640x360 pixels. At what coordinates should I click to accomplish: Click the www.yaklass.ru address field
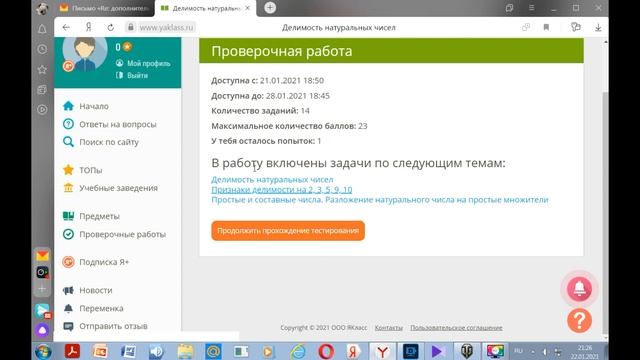(166, 27)
